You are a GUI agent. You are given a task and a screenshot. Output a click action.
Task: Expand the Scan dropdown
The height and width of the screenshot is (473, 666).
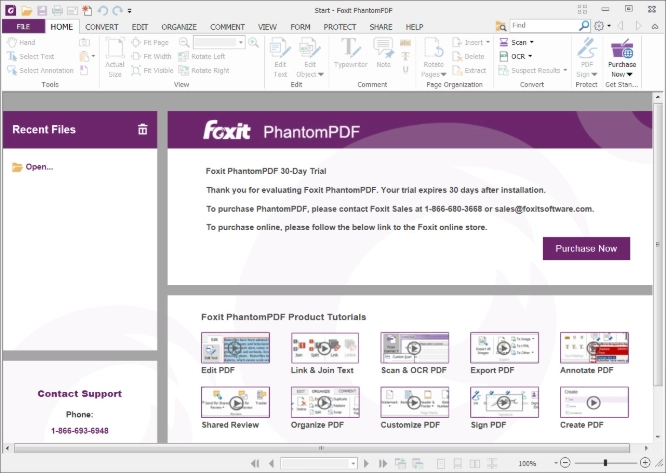532,42
